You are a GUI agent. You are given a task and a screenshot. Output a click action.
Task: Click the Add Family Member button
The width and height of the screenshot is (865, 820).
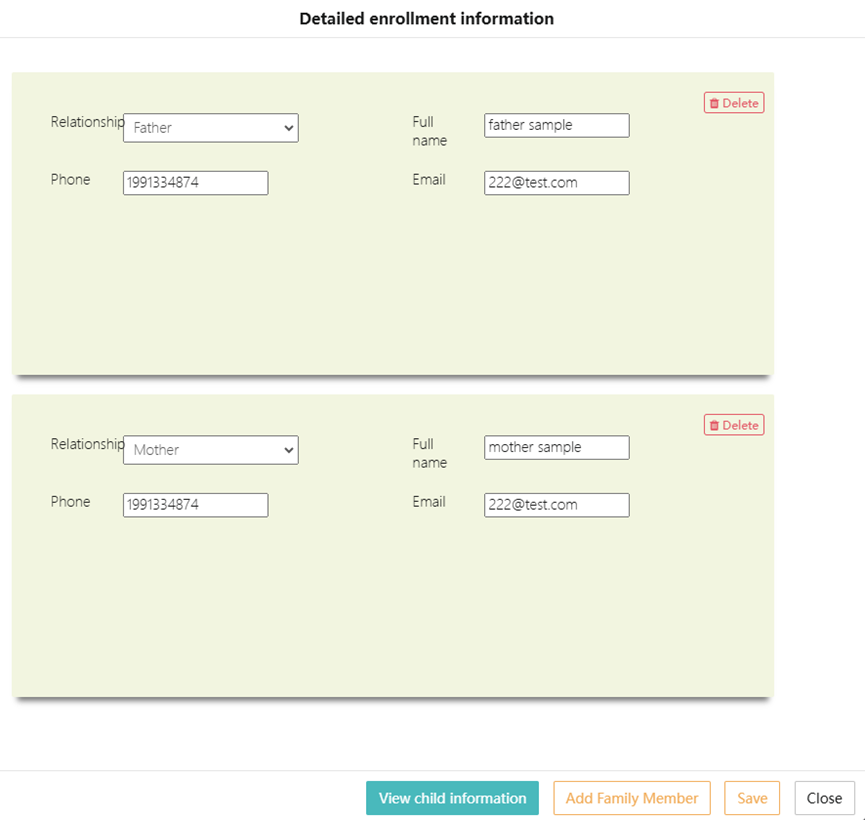[x=631, y=798]
